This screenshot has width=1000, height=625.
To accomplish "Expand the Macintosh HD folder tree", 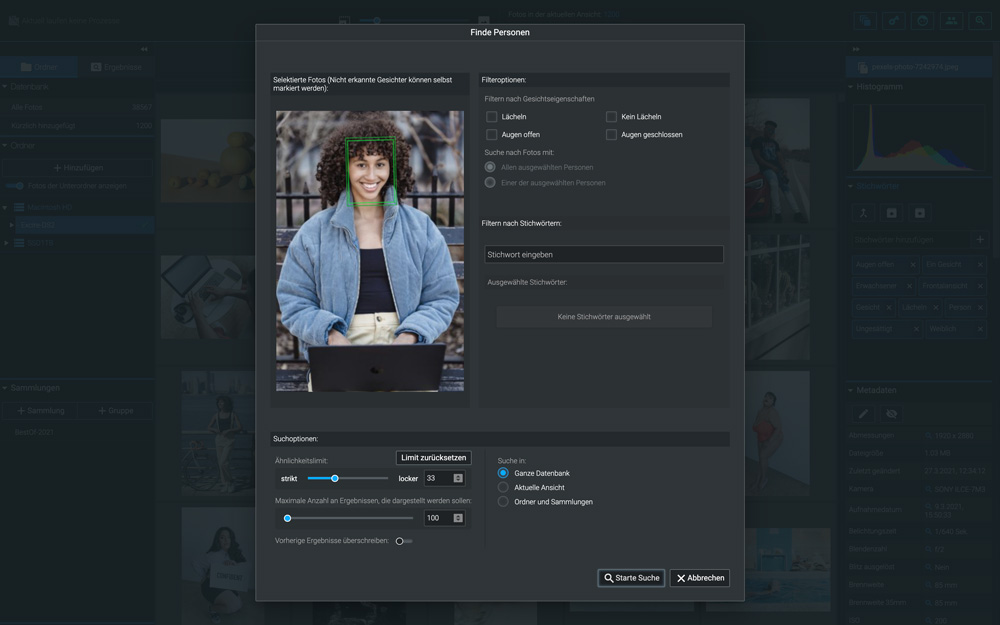I will (6, 208).
